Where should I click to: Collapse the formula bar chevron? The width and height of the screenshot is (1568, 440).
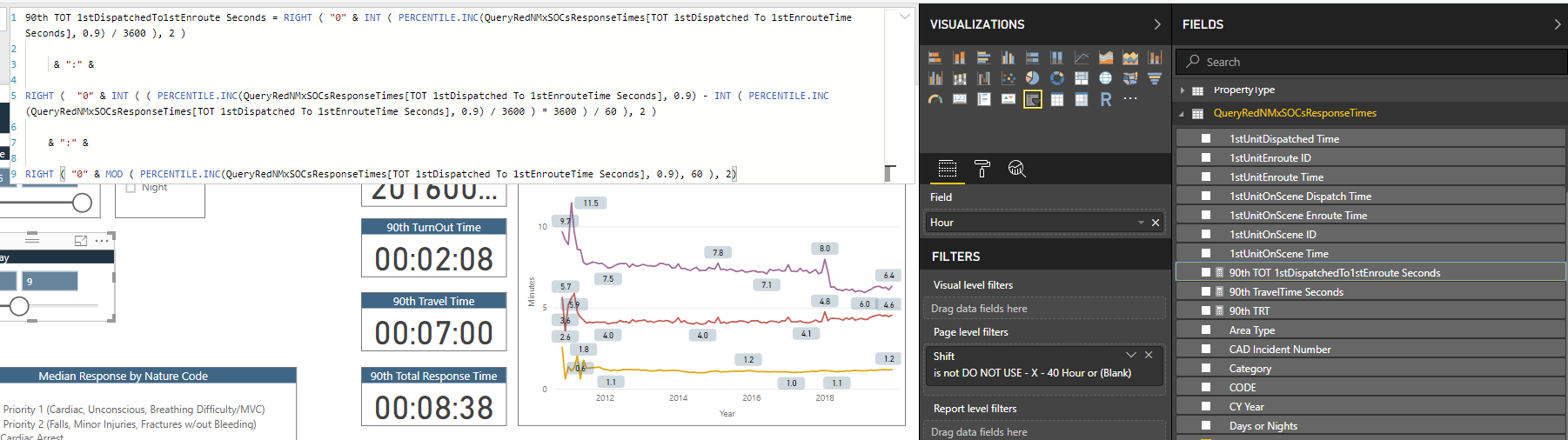click(x=905, y=17)
